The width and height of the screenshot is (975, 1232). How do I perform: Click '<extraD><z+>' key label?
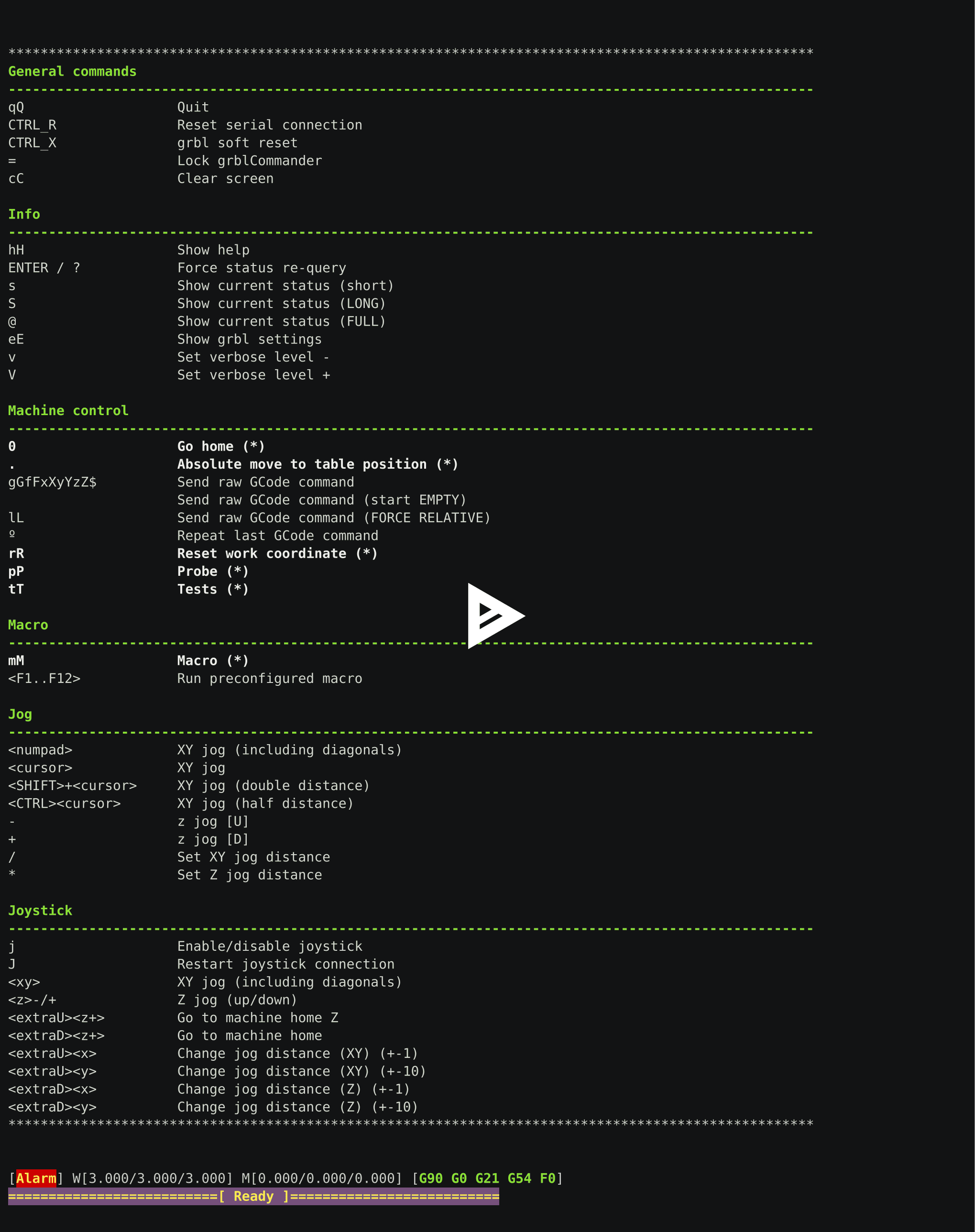(x=56, y=1035)
